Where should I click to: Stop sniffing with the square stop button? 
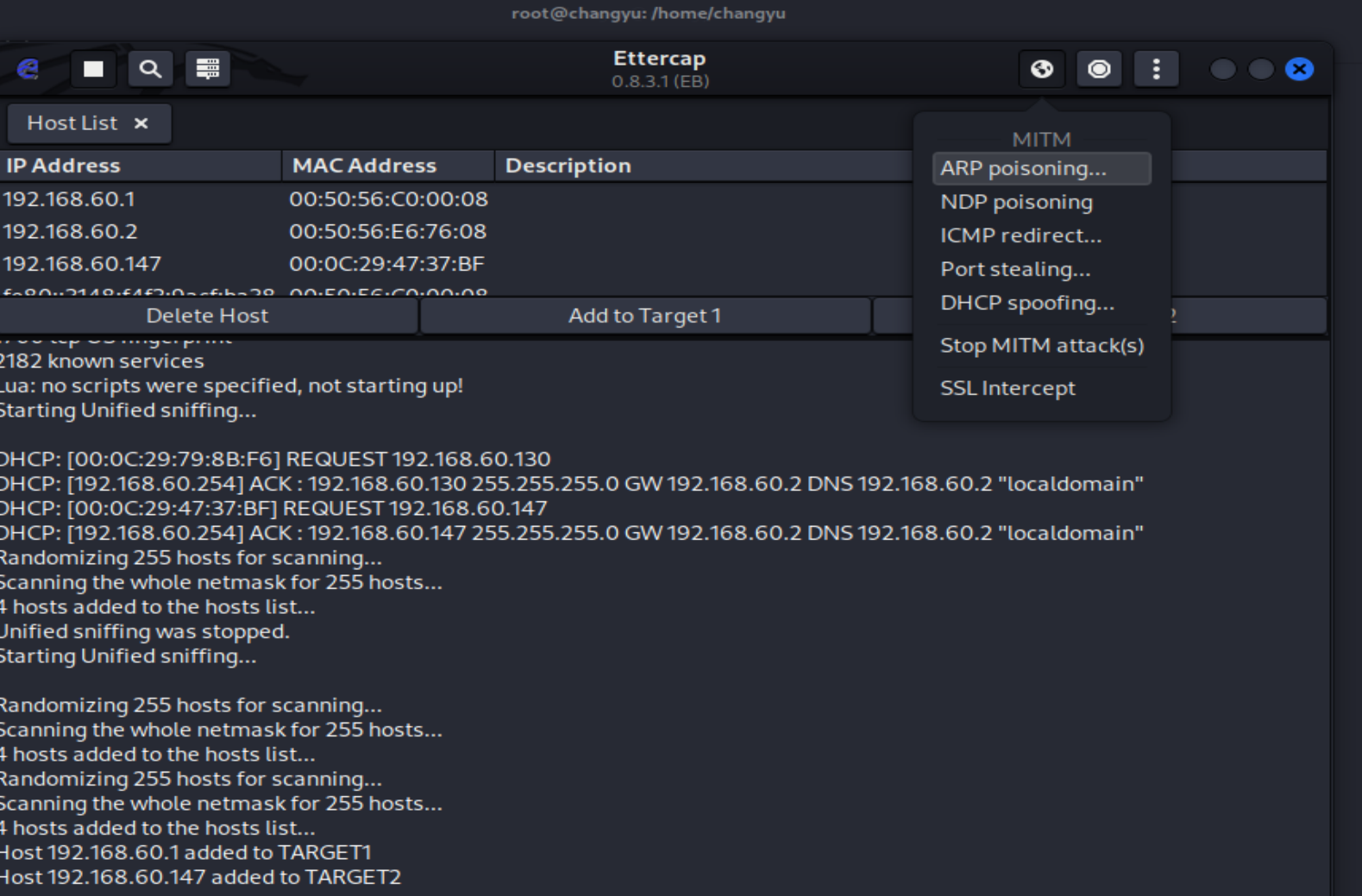(x=93, y=69)
